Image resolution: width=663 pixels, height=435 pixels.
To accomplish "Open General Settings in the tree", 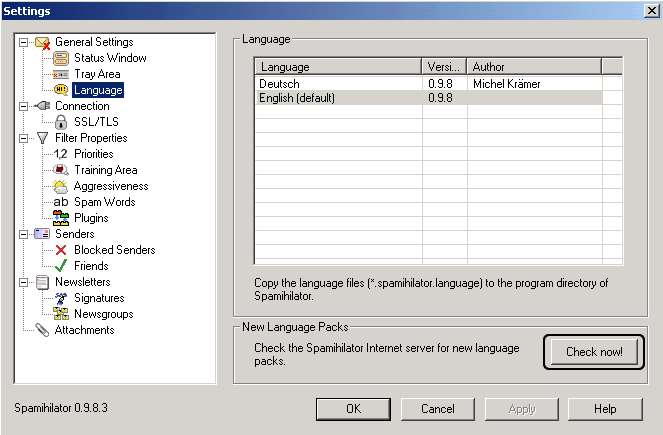I will point(94,42).
